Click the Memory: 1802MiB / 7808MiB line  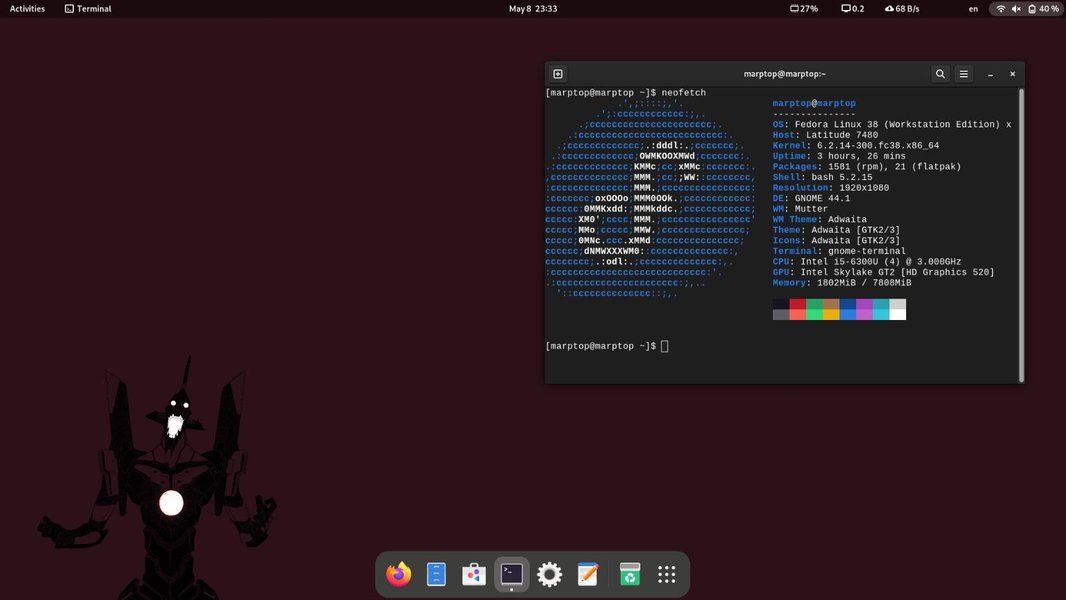point(842,283)
